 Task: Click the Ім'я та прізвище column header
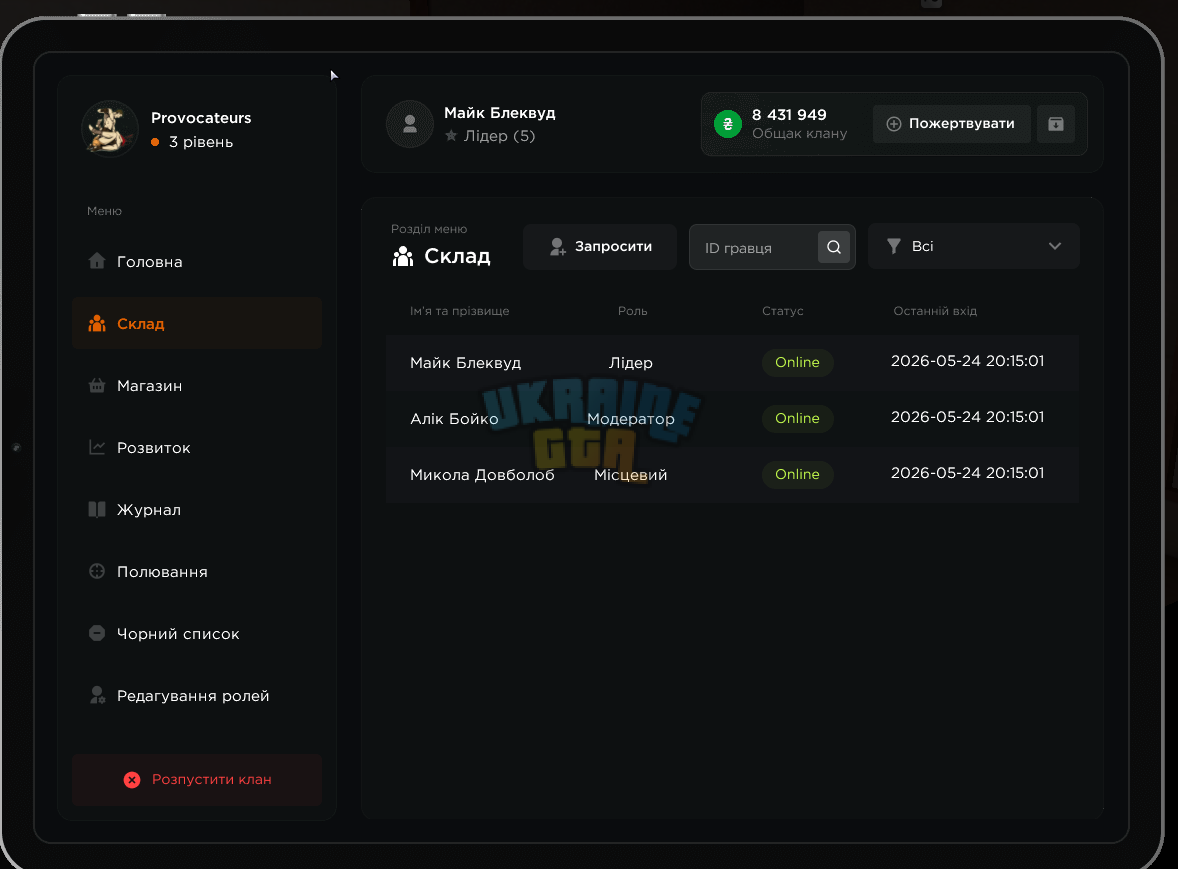coord(459,311)
